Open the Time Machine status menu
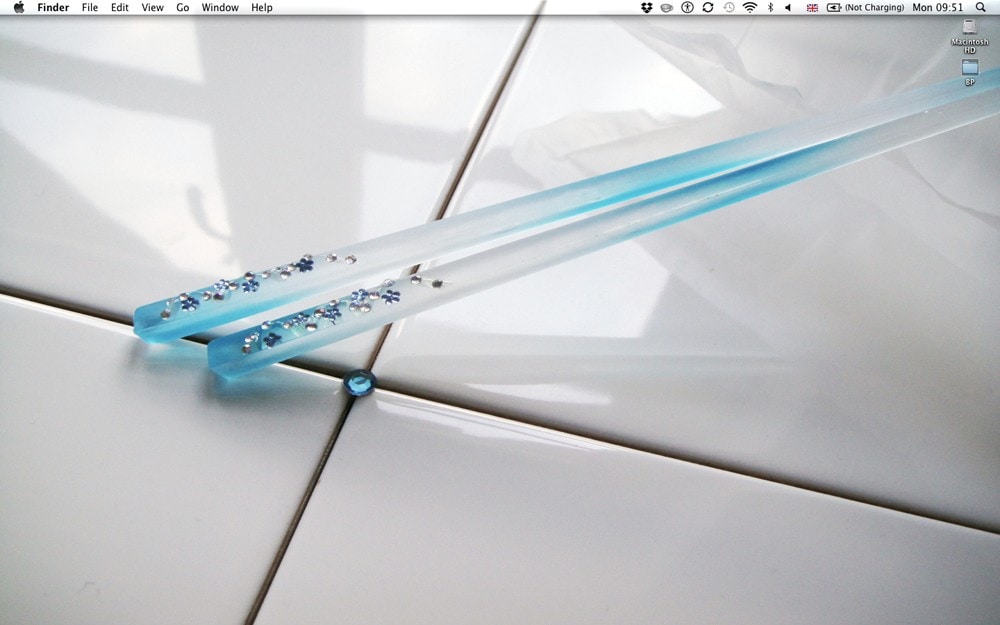Viewport: 1000px width, 625px height. 729,7
